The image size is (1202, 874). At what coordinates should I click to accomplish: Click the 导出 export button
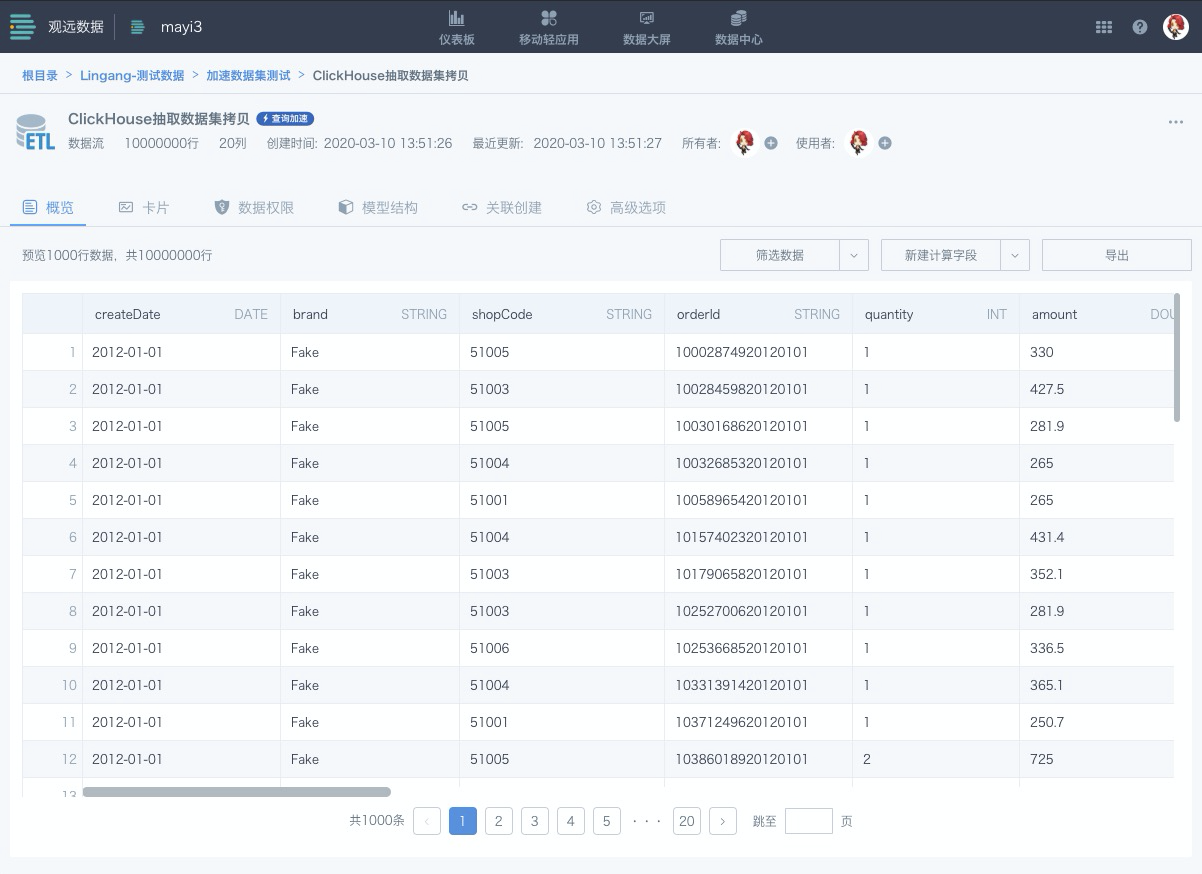1116,255
